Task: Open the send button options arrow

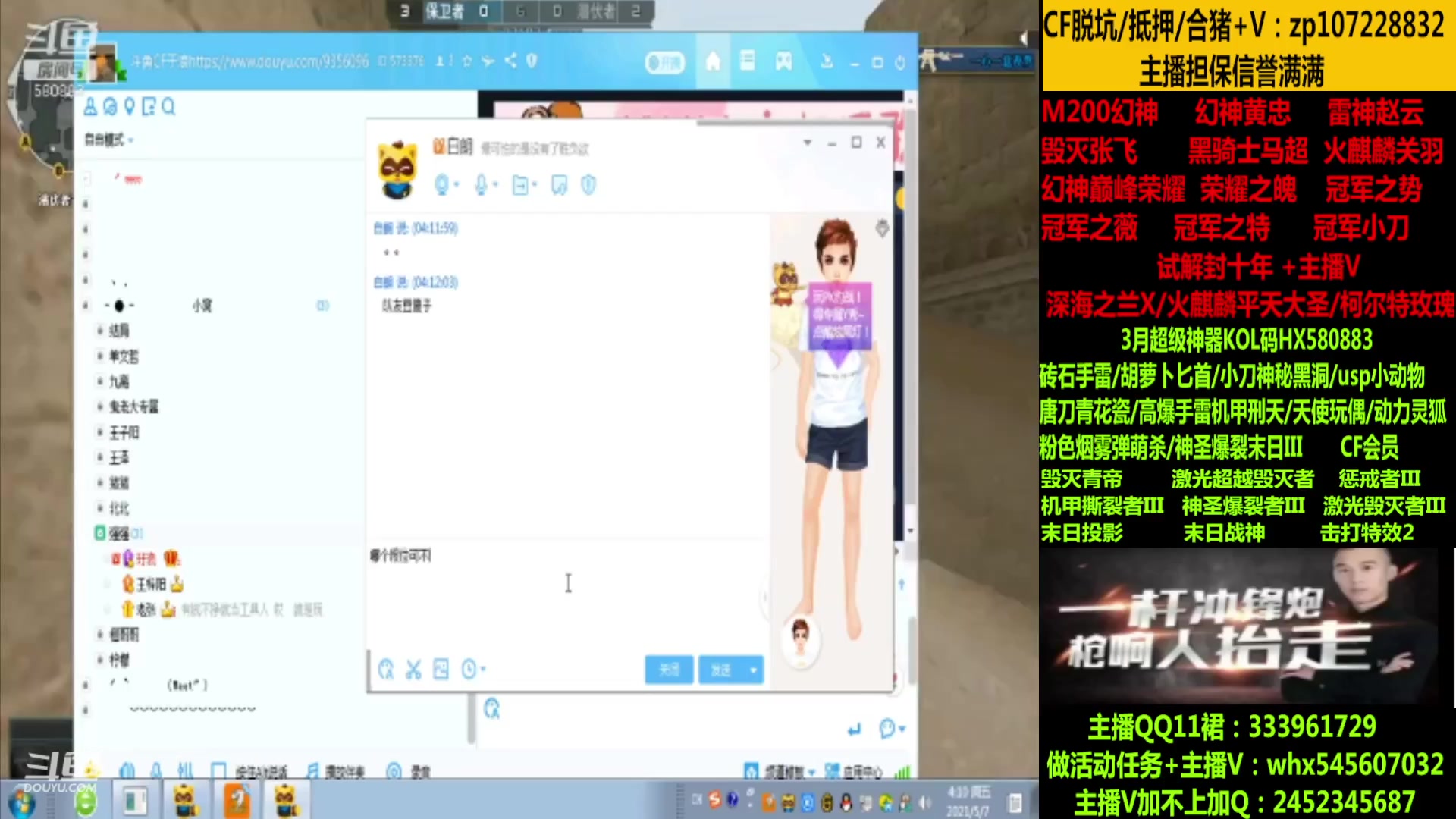Action: (x=754, y=670)
